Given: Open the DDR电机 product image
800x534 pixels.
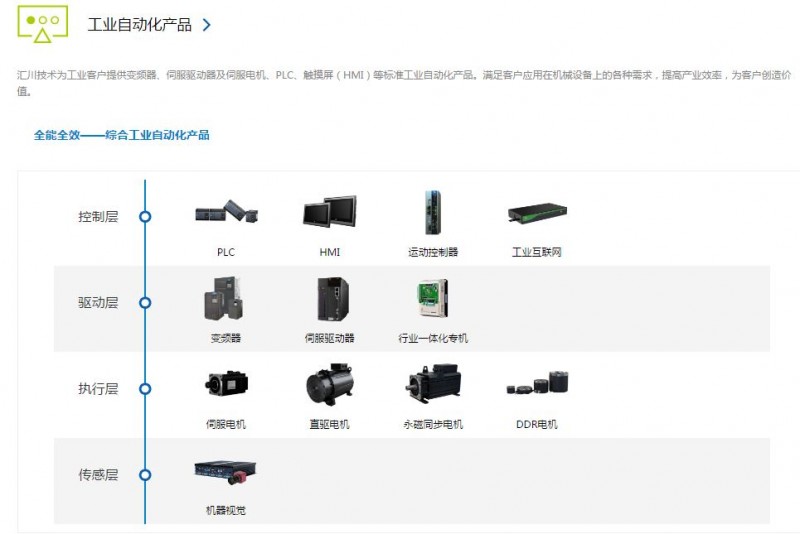Looking at the screenshot, I should click(x=537, y=384).
